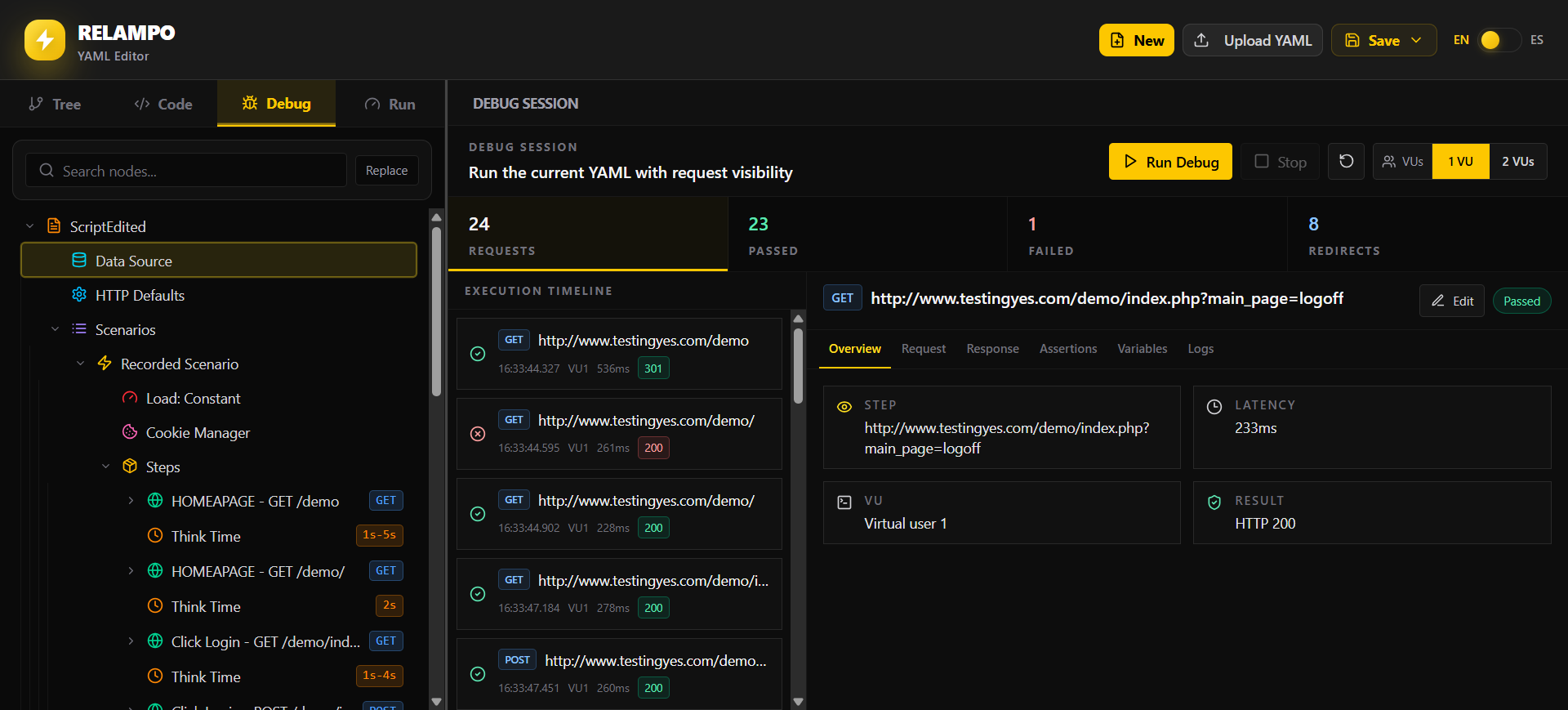The height and width of the screenshot is (710, 1568).
Task: Open the Request detail tab
Action: coord(923,349)
